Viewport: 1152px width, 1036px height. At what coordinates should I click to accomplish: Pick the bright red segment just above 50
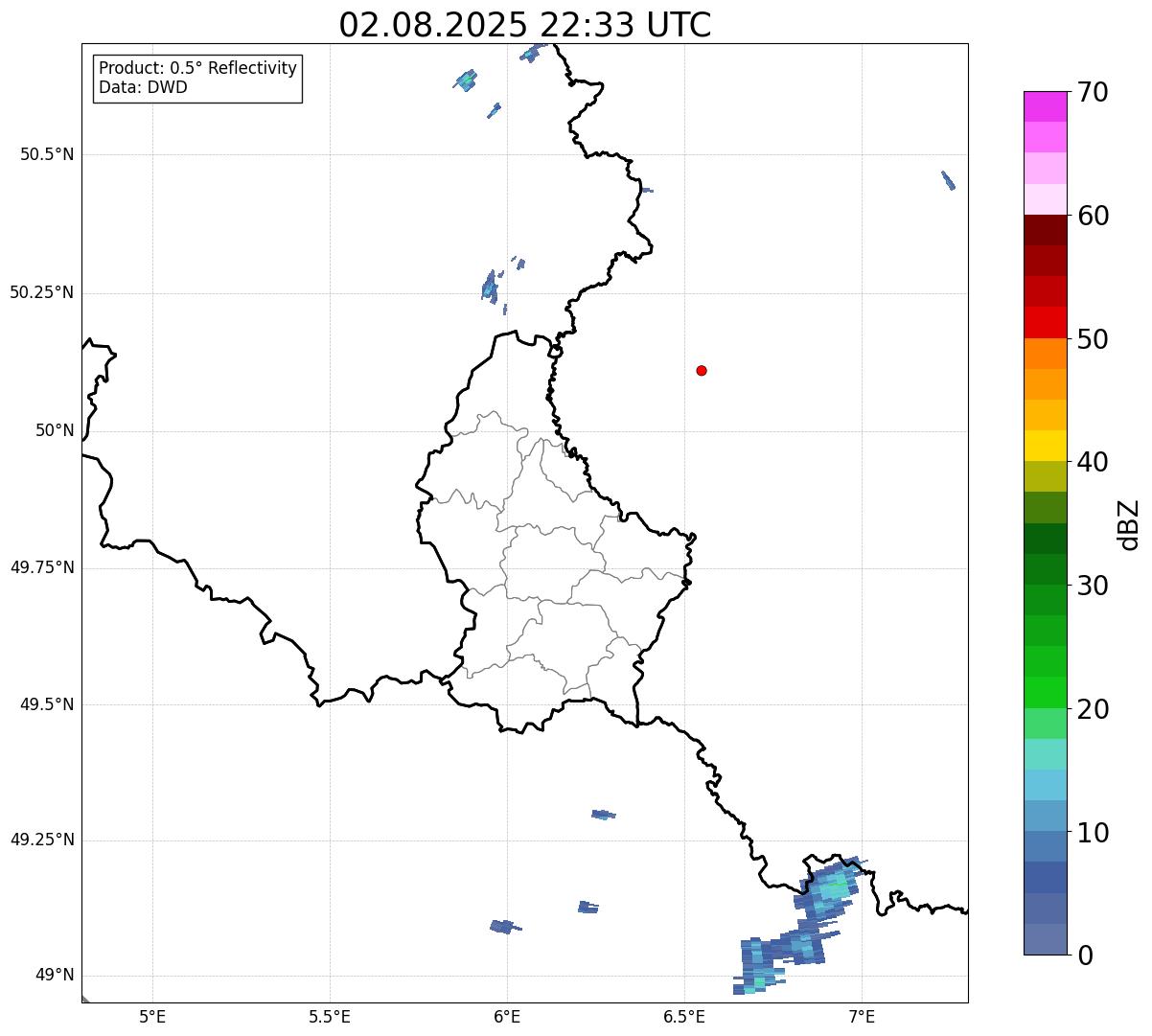[1046, 322]
